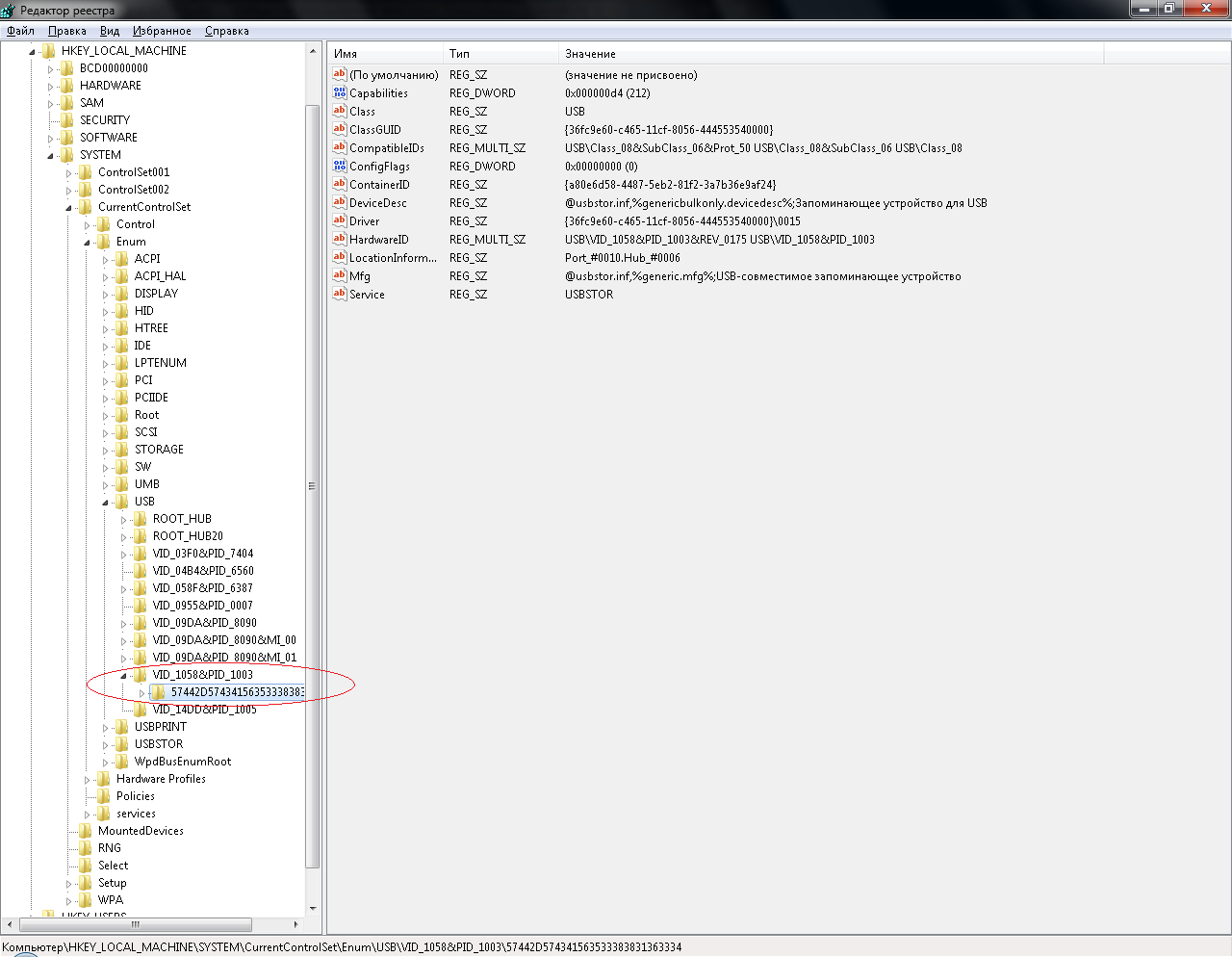Click the Capabilities DWORD value icon
The image size is (1232, 957).
click(x=339, y=93)
